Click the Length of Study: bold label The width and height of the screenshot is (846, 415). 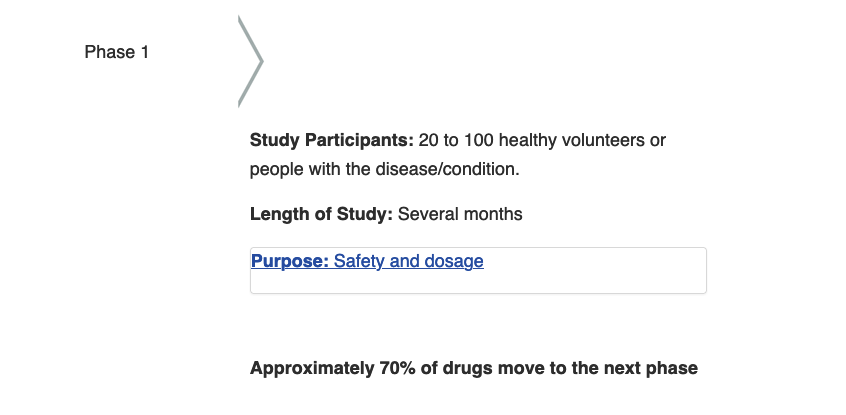tap(322, 214)
